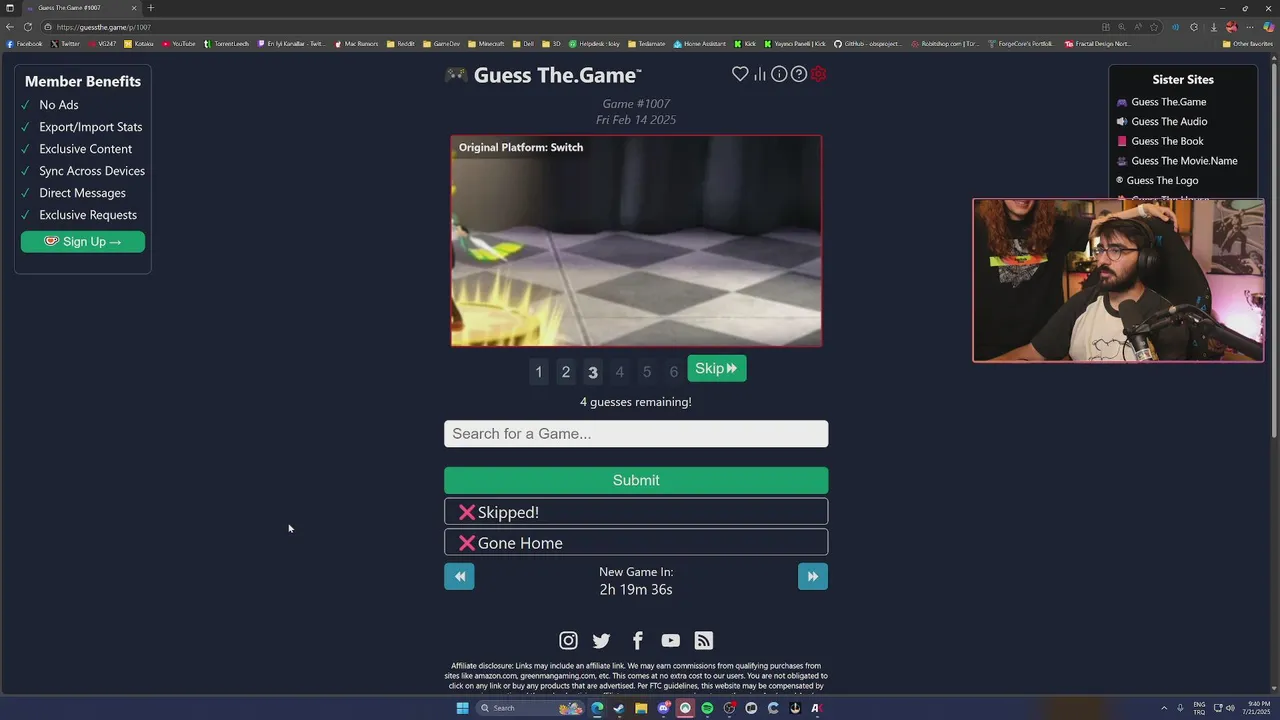
Task: Open the Reddit bookmarks folder
Action: click(x=400, y=44)
